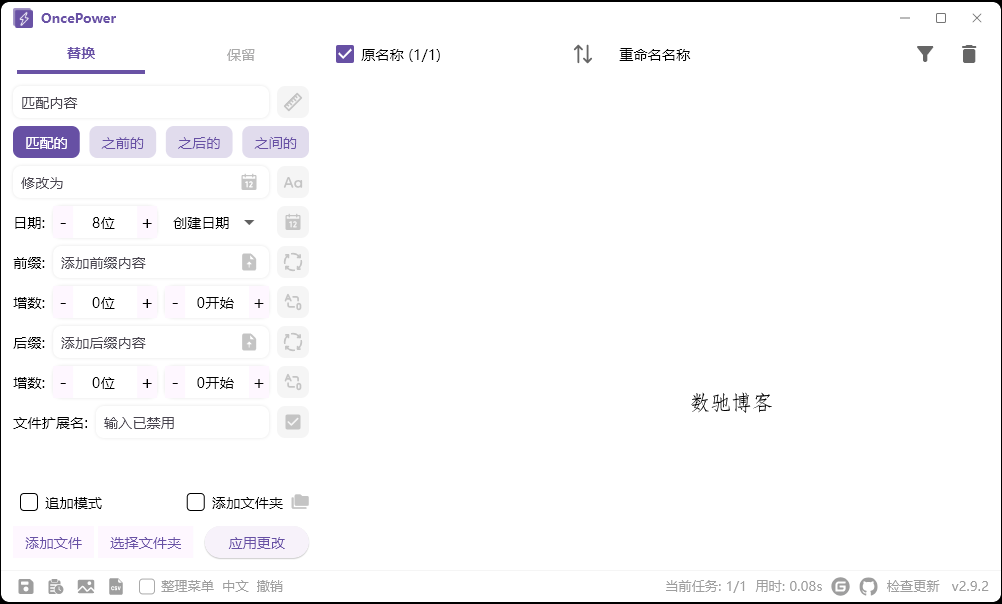Toggle the 原名称 select-all checkbox
The image size is (1002, 604).
(x=344, y=54)
